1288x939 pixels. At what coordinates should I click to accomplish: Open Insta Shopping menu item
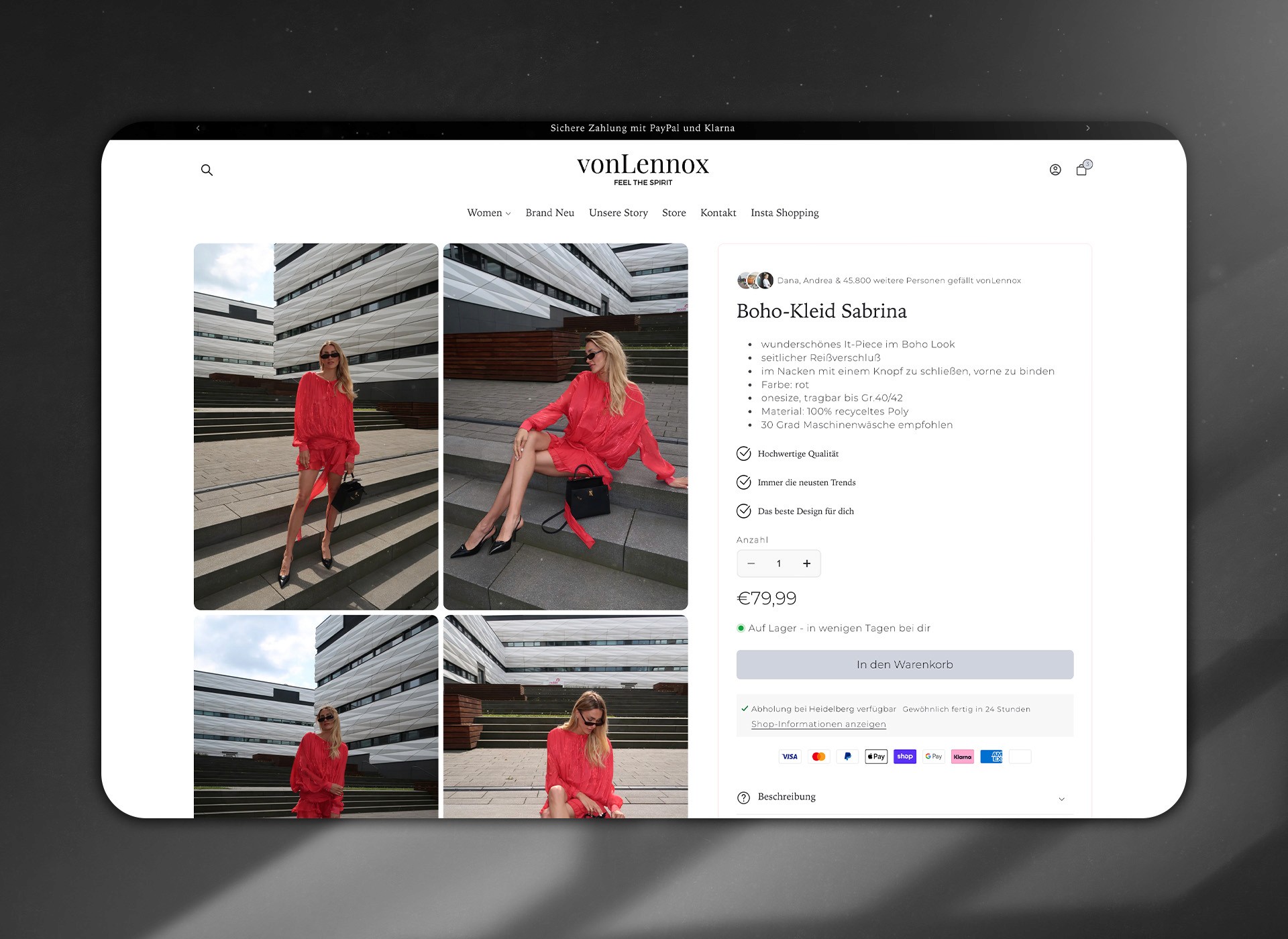pyautogui.click(x=784, y=213)
